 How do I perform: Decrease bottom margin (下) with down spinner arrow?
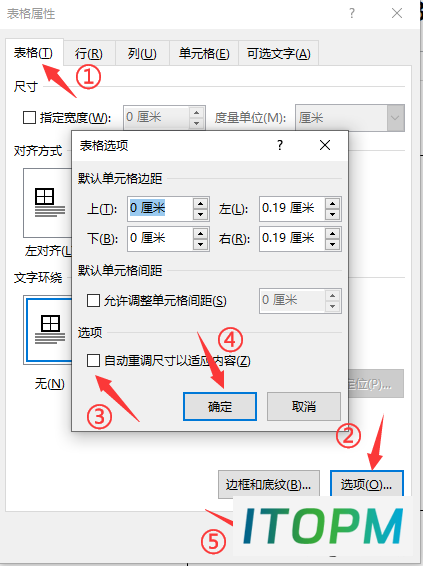[200, 244]
